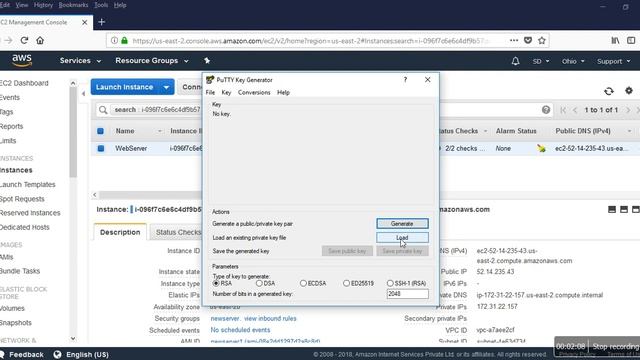The height and width of the screenshot is (360, 640).
Task: Open a new browser tab
Action: [102, 22]
